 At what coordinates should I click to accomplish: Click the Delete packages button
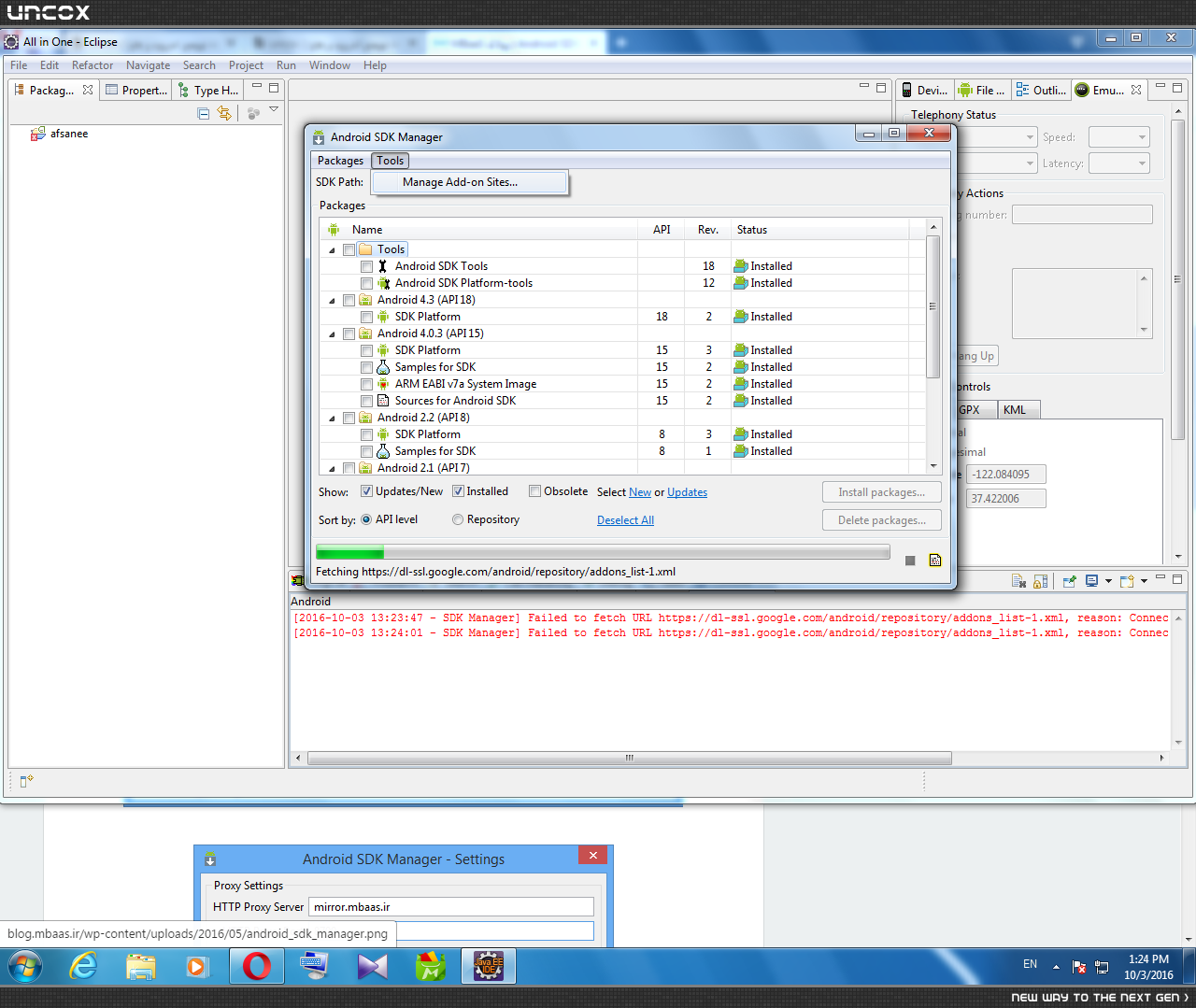click(882, 520)
